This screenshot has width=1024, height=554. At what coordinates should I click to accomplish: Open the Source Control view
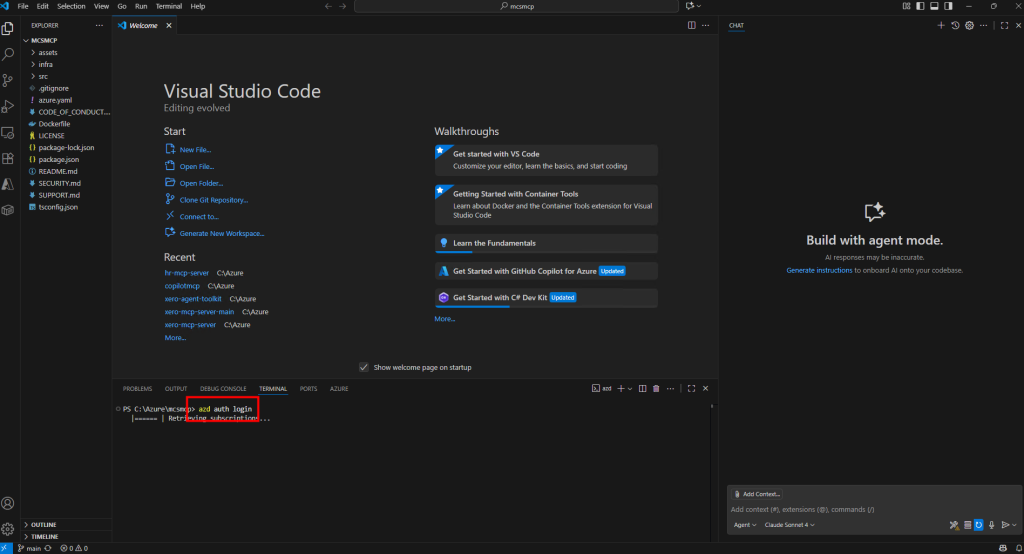(8, 80)
